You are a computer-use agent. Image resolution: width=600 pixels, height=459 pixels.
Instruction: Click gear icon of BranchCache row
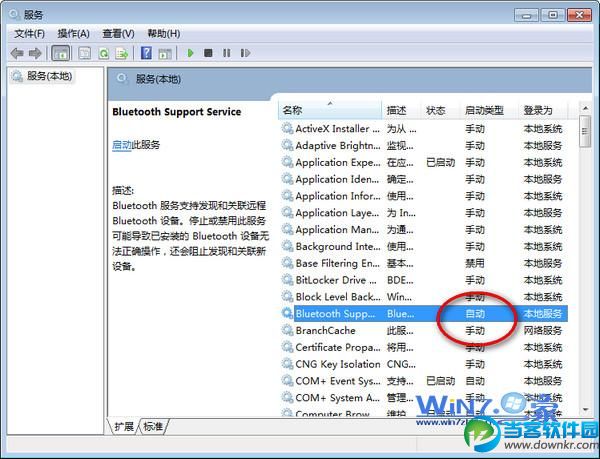[x=287, y=330]
